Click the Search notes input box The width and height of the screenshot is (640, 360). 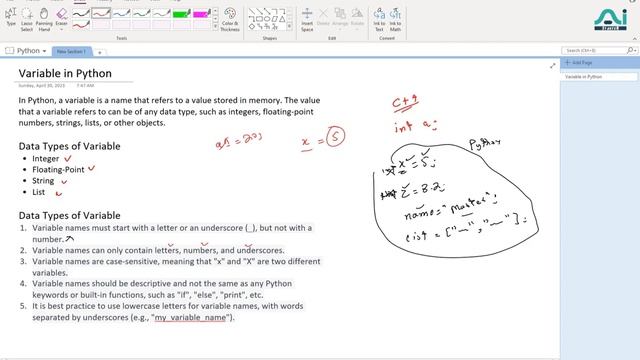click(x=594, y=50)
